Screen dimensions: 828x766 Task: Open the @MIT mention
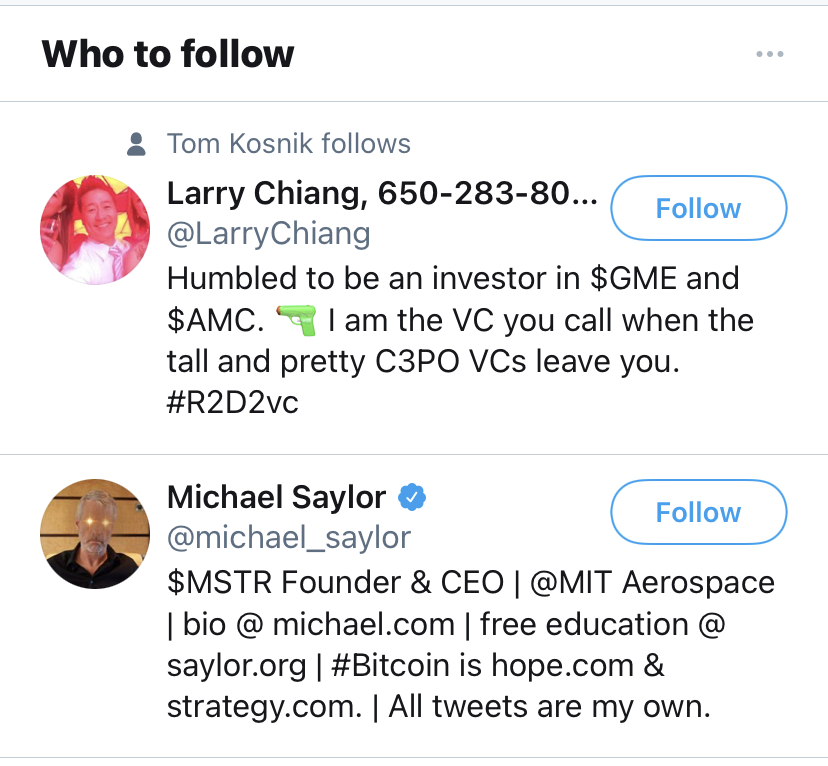coord(567,581)
